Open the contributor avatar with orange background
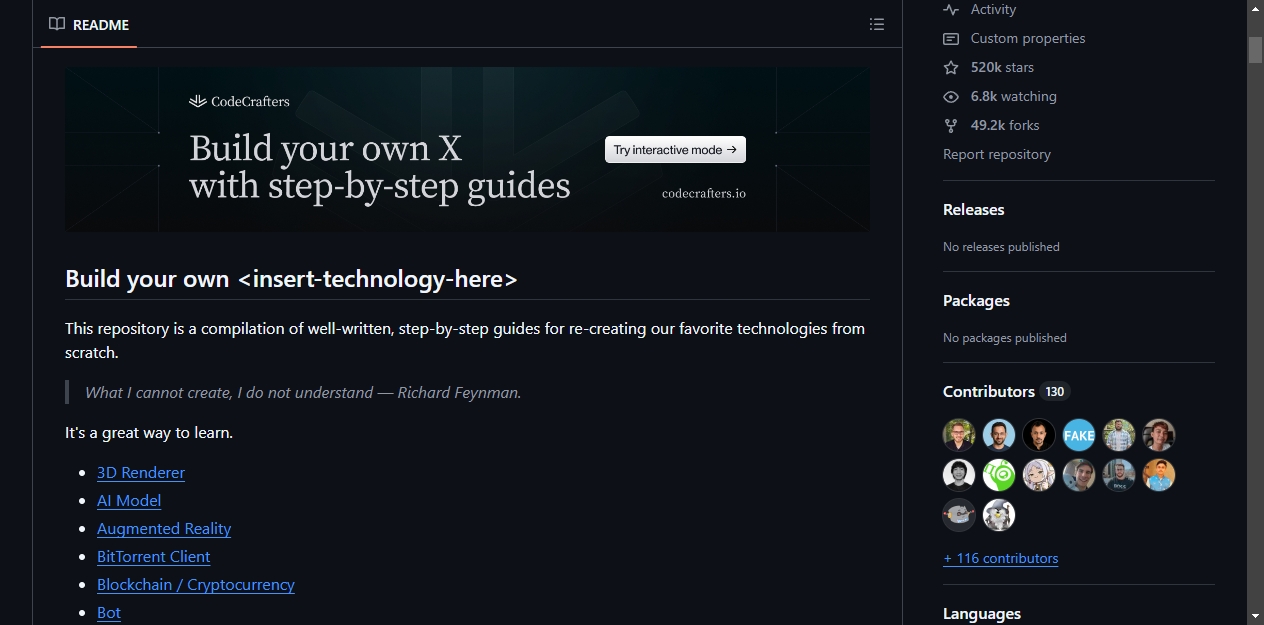Viewport: 1264px width, 625px height. pyautogui.click(x=1159, y=475)
